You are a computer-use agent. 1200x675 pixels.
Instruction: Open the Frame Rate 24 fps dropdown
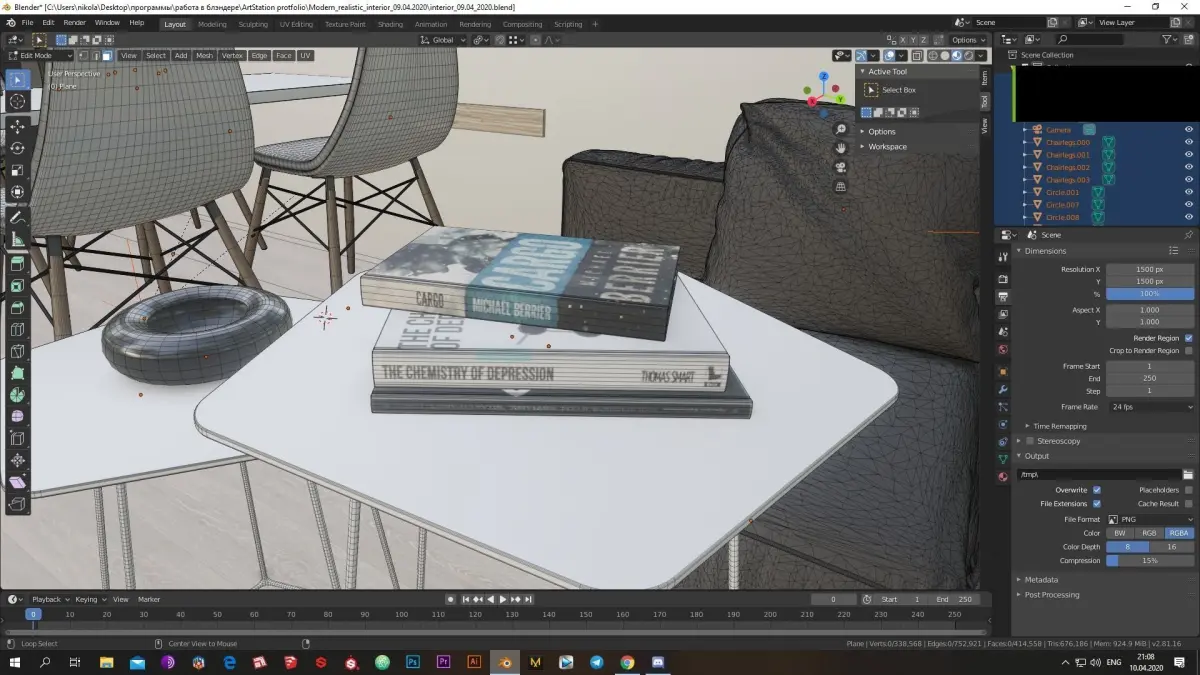(1150, 407)
